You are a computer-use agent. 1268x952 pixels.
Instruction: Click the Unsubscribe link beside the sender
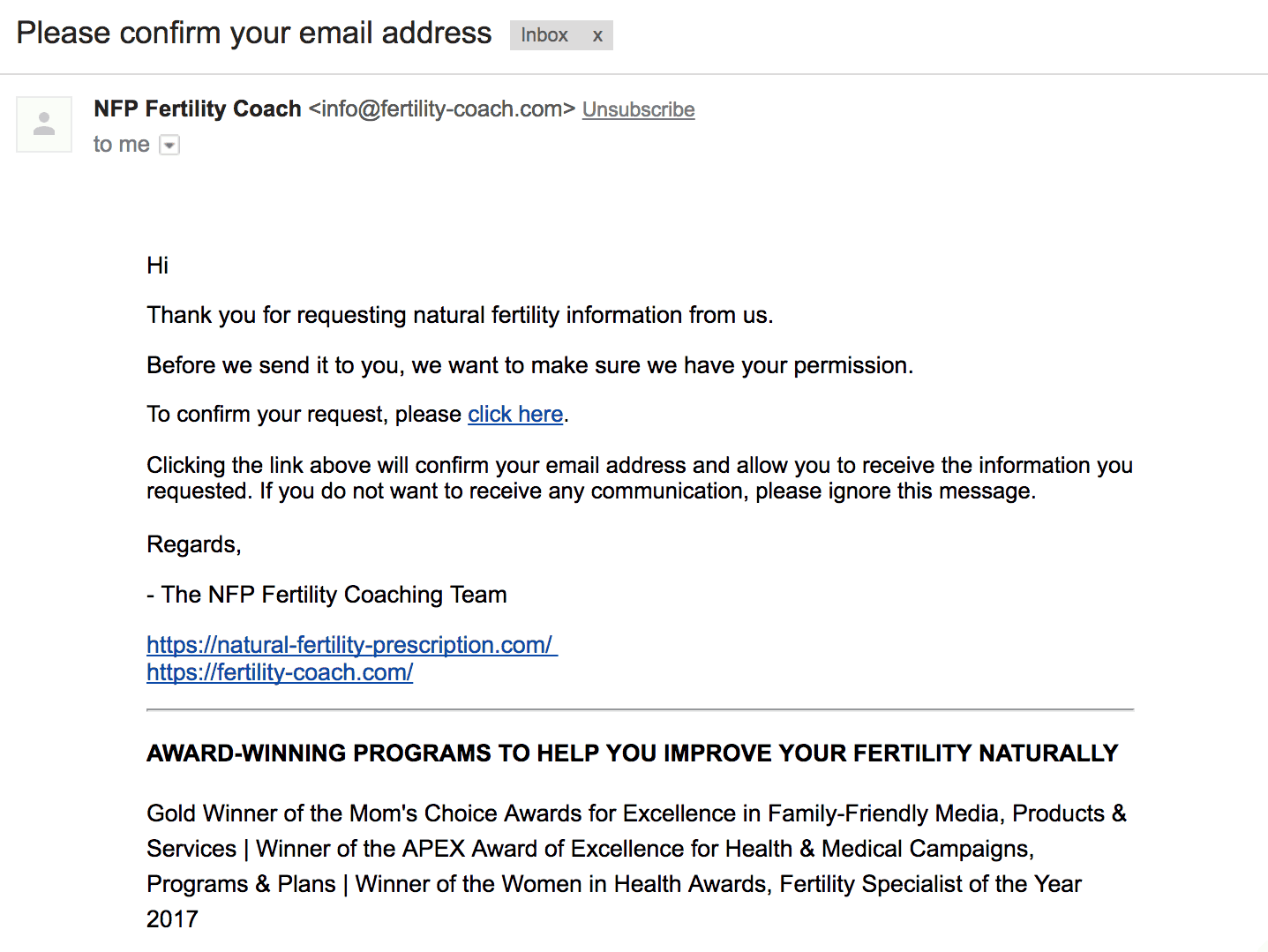click(639, 109)
